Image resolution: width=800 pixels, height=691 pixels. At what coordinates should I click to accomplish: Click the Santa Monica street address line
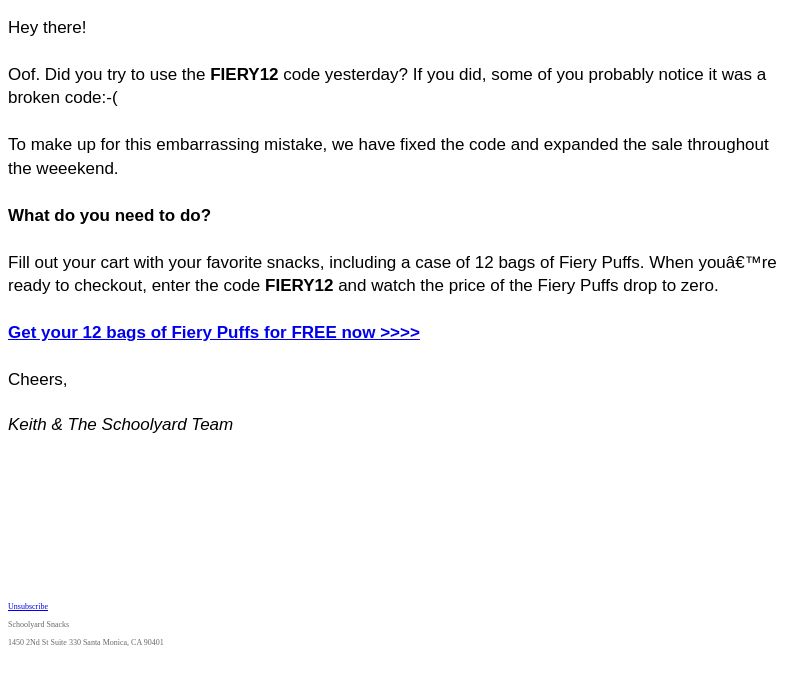(x=86, y=642)
